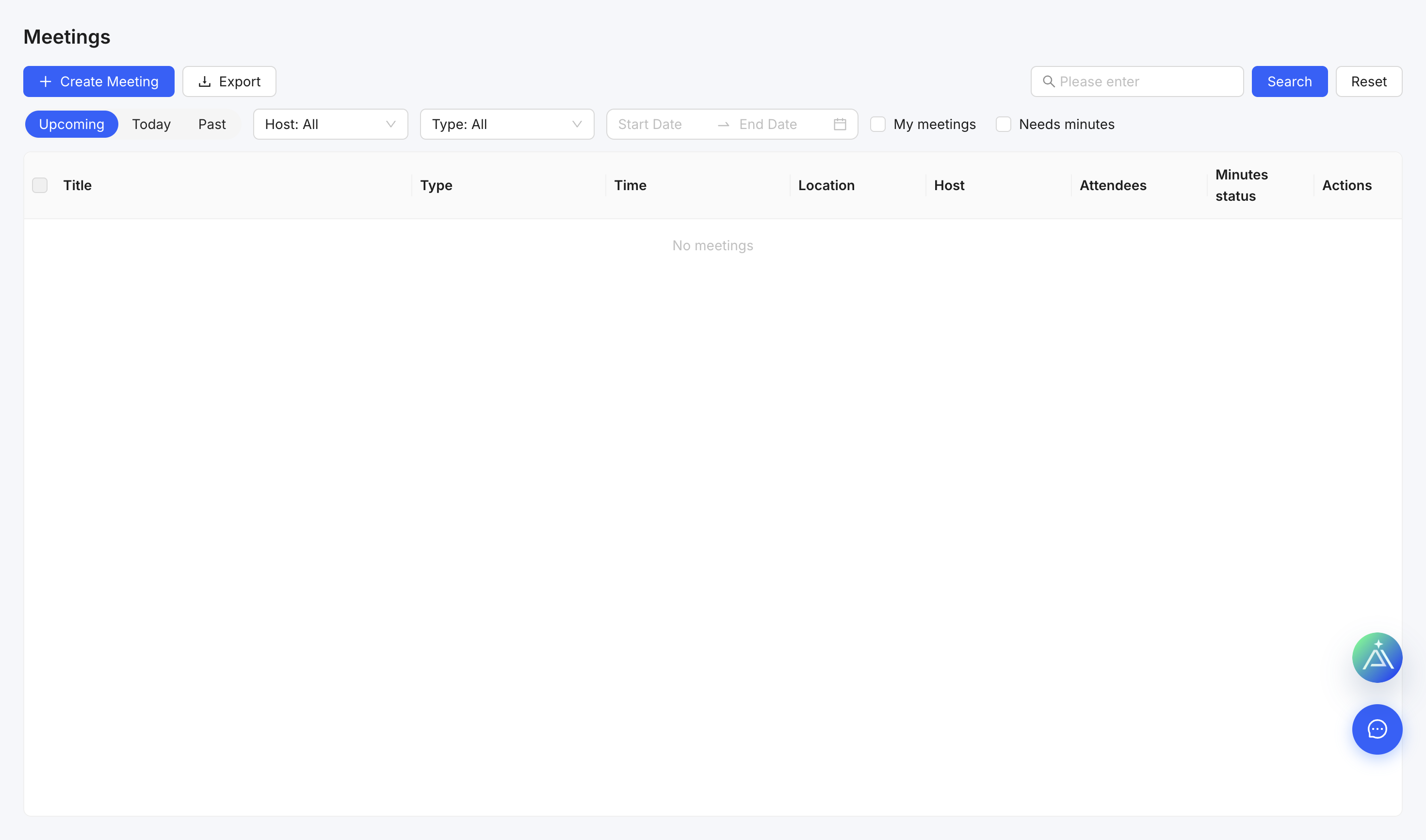Tick the Needs minutes checkbox
The image size is (1426, 840).
coord(1003,124)
